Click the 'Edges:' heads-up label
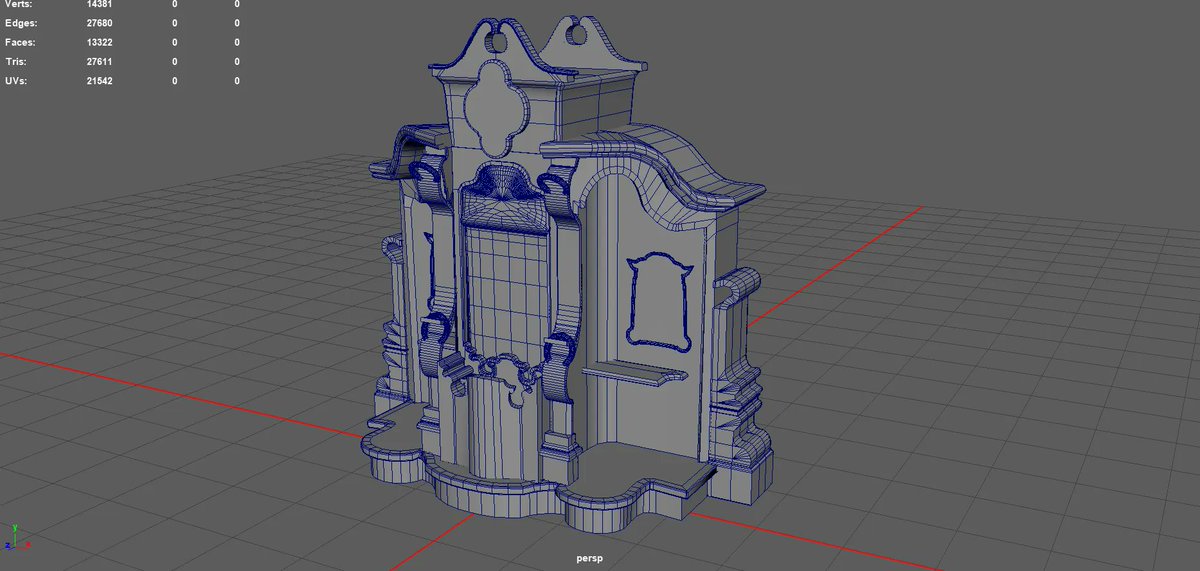This screenshot has width=1200, height=571. tap(21, 23)
